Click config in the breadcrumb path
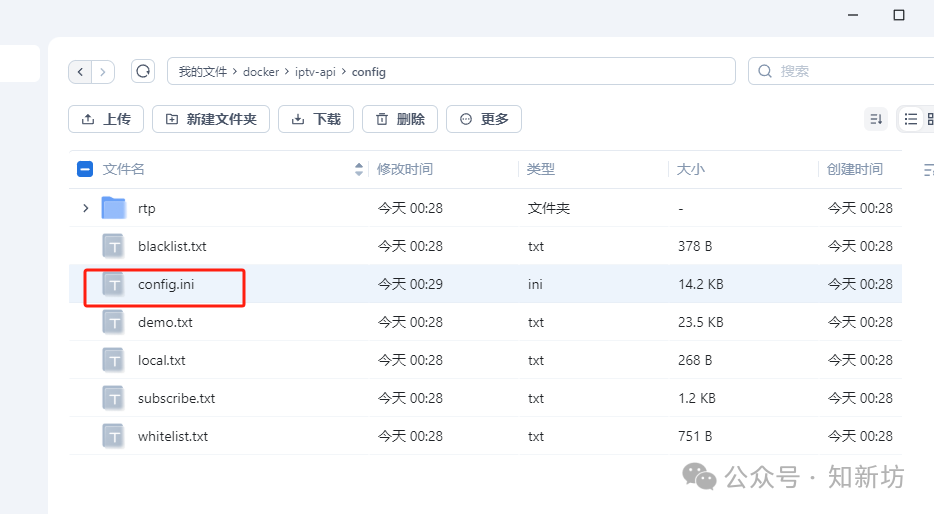 [369, 71]
